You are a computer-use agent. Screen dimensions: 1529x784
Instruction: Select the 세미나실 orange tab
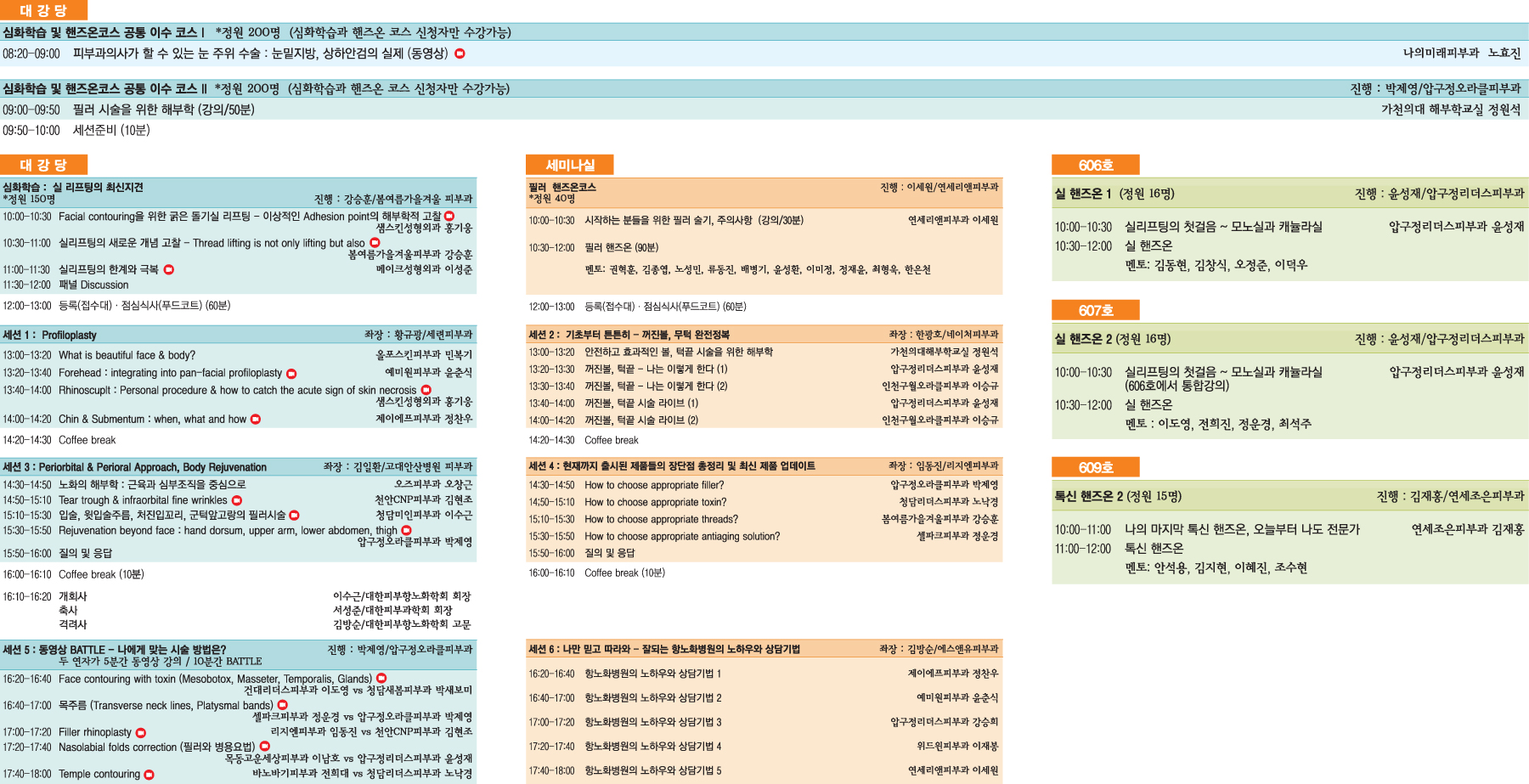point(569,165)
